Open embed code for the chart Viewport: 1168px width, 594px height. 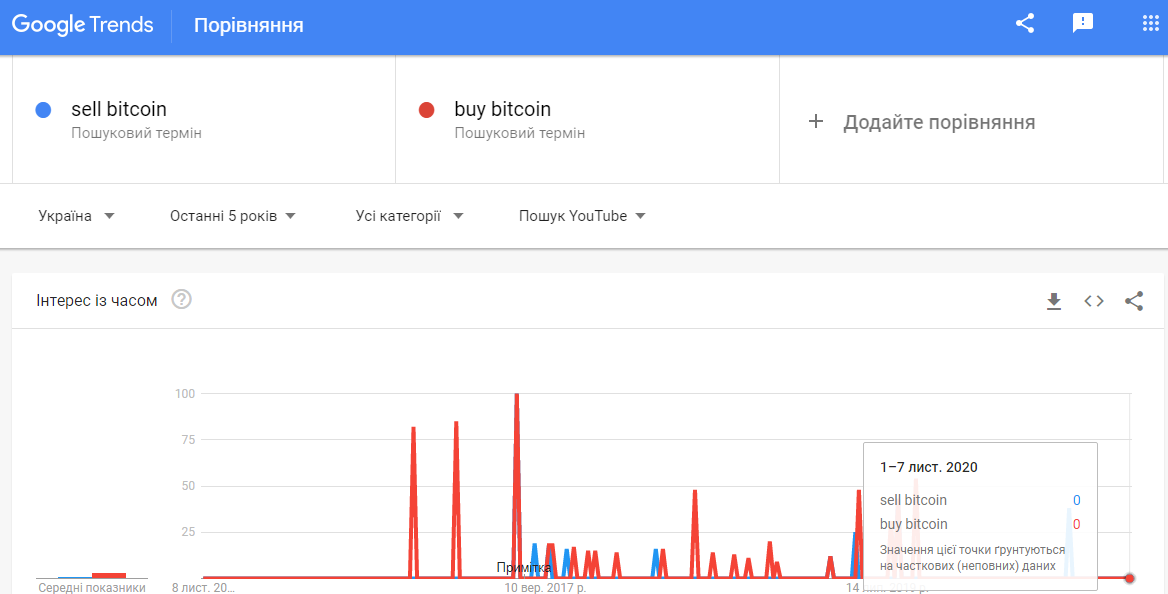pyautogui.click(x=1094, y=301)
